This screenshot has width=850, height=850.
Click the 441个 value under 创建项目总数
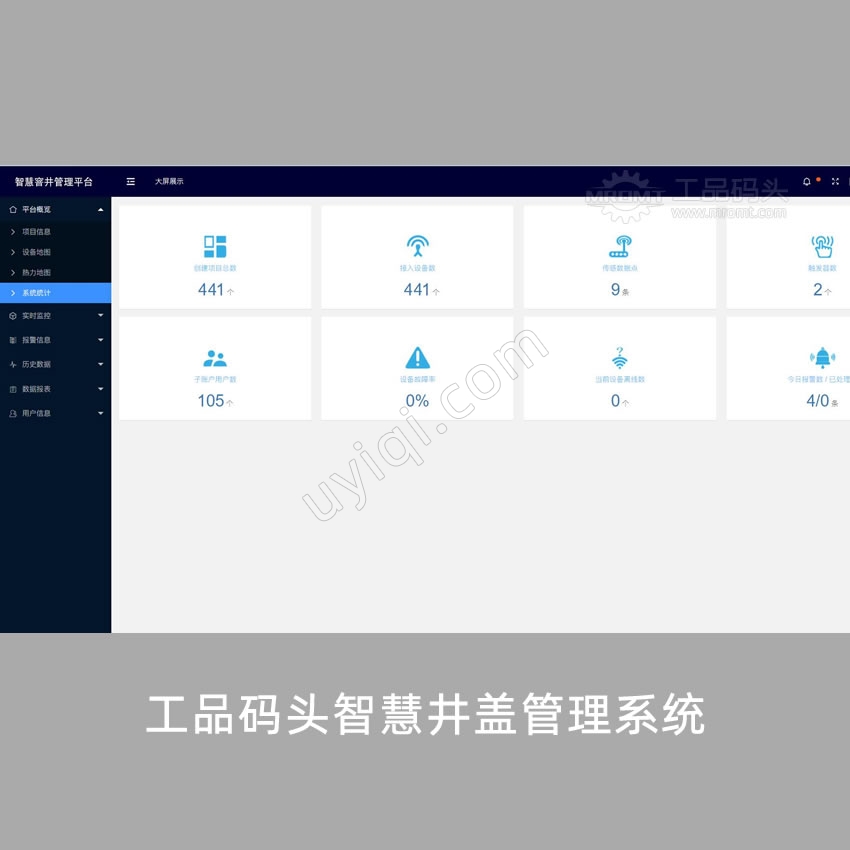tap(216, 289)
